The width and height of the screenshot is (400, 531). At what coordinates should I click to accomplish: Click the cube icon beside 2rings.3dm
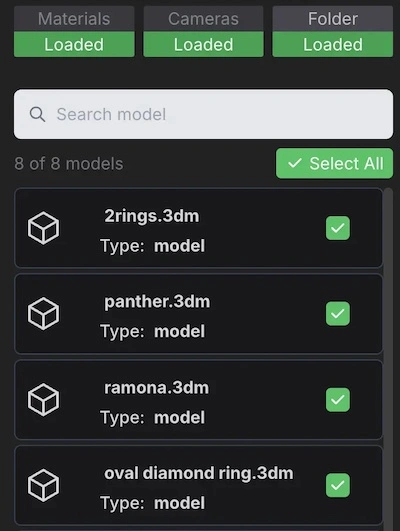[x=43, y=228]
